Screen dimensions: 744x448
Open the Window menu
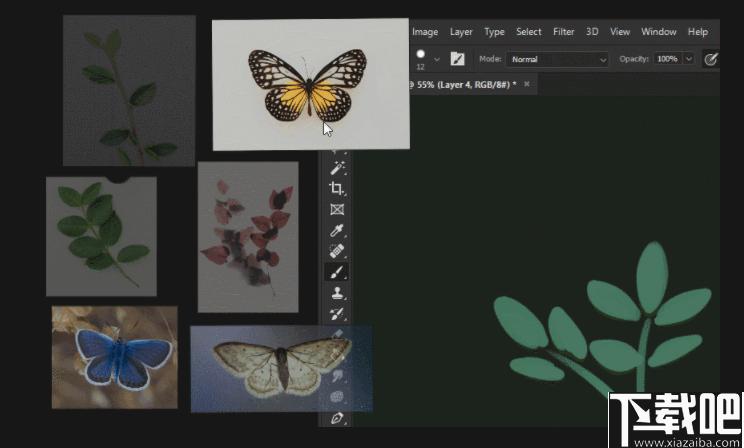(x=659, y=32)
